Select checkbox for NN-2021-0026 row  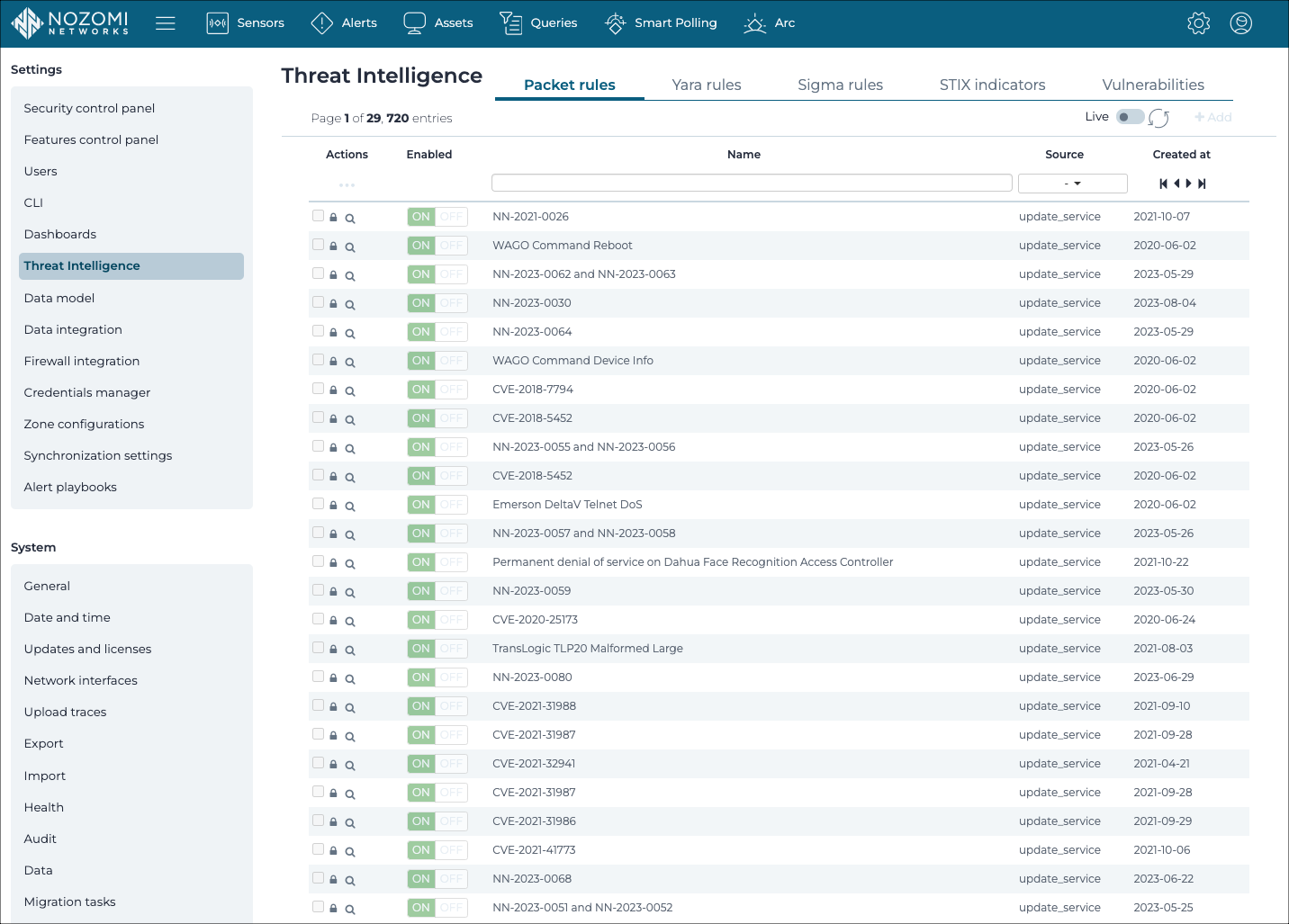click(x=318, y=216)
